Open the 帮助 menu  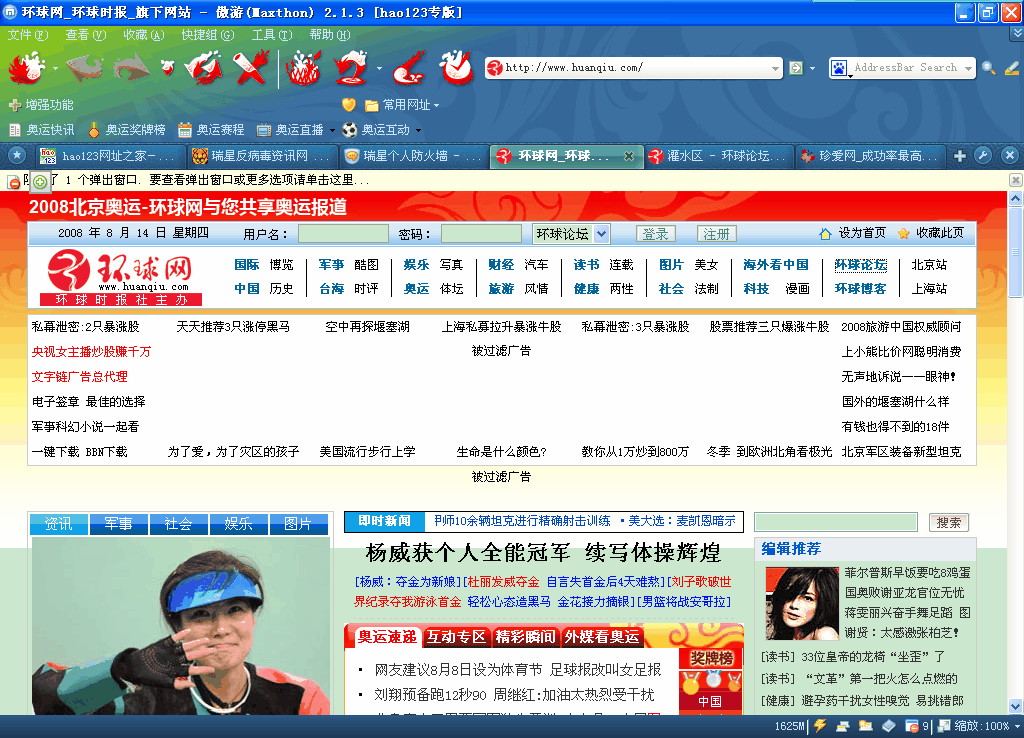point(330,35)
